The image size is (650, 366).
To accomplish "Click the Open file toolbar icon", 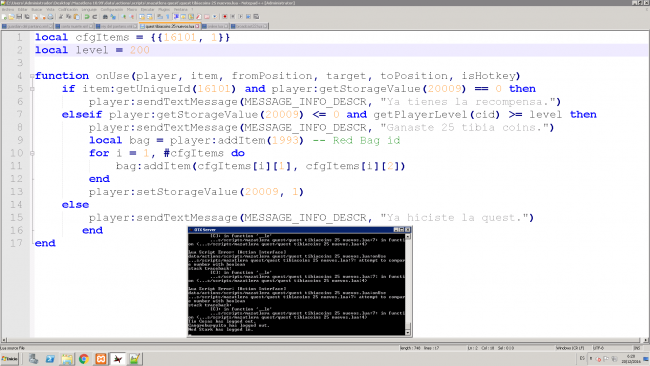I will pyautogui.click(x=11, y=17).
